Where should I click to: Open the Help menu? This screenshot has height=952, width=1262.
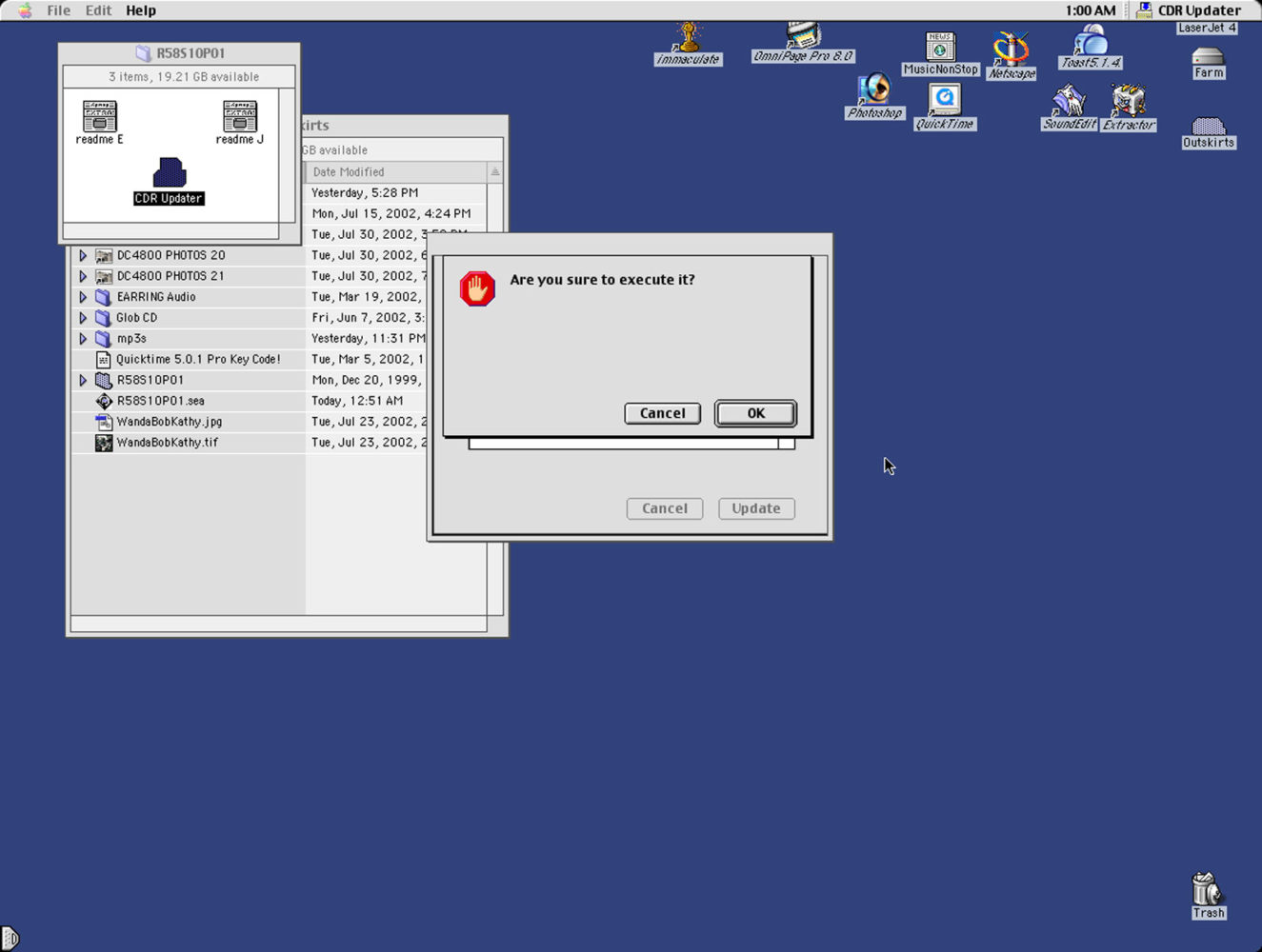(x=140, y=10)
